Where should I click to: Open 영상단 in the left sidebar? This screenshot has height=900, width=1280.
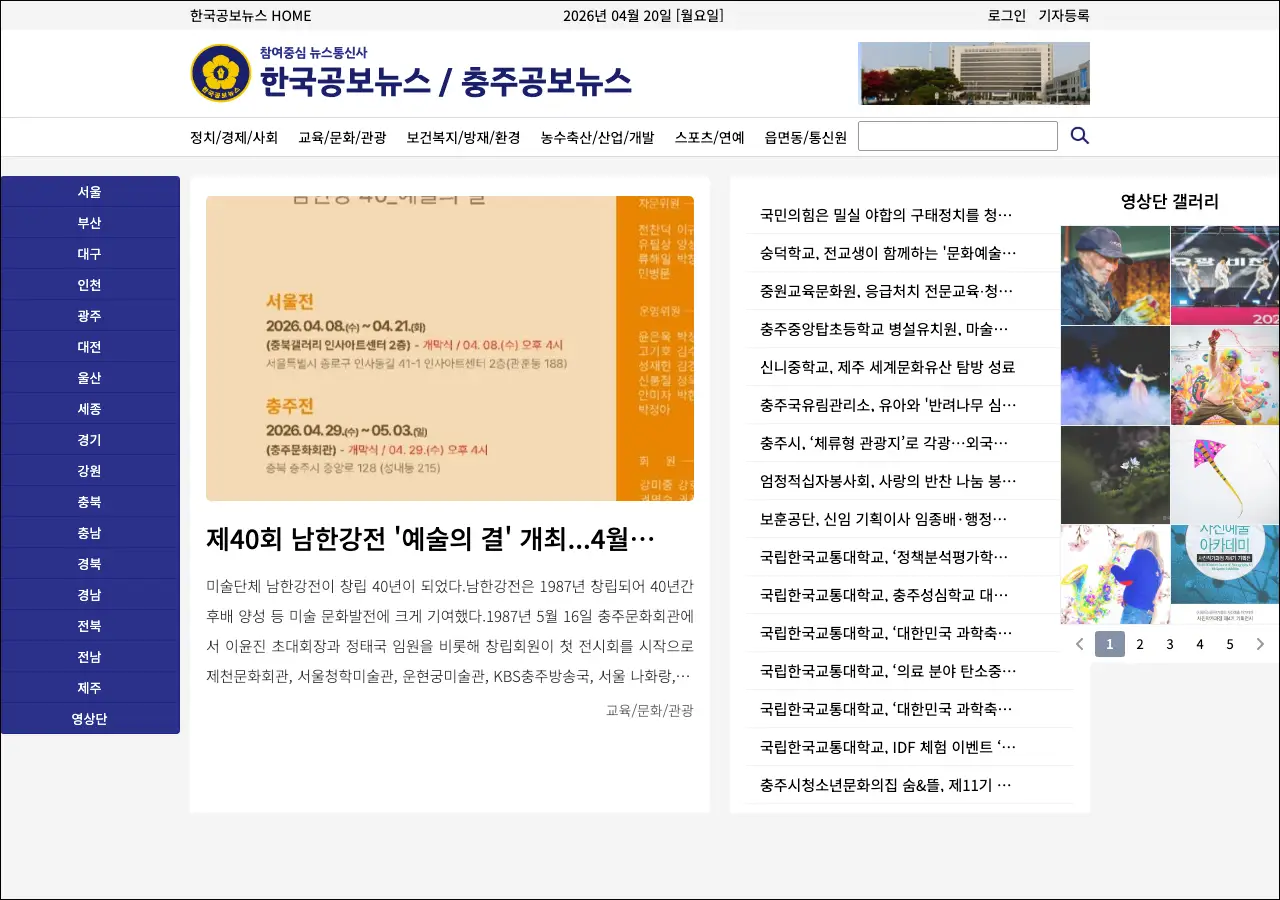coord(90,719)
